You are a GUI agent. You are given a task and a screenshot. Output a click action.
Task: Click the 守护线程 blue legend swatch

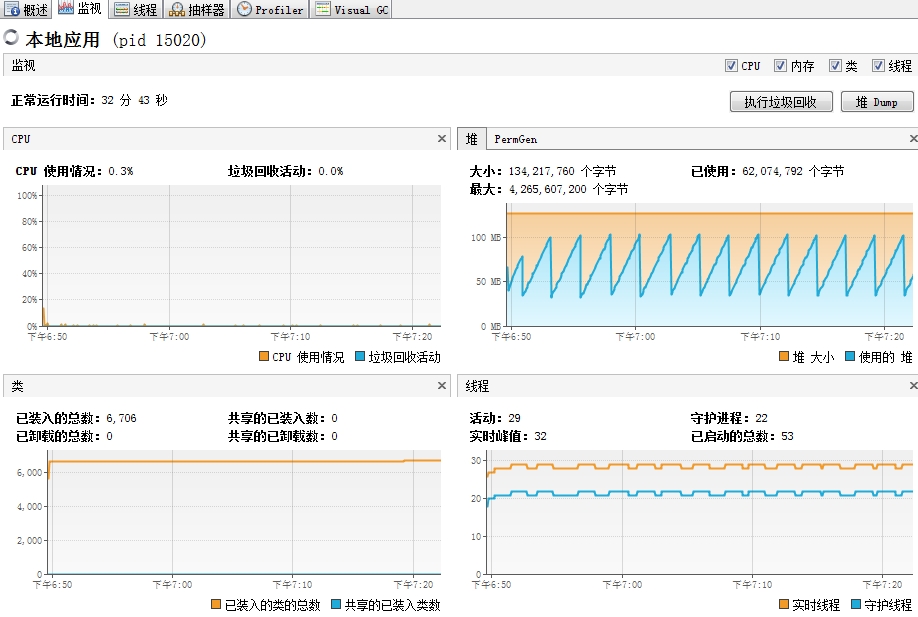pos(856,604)
